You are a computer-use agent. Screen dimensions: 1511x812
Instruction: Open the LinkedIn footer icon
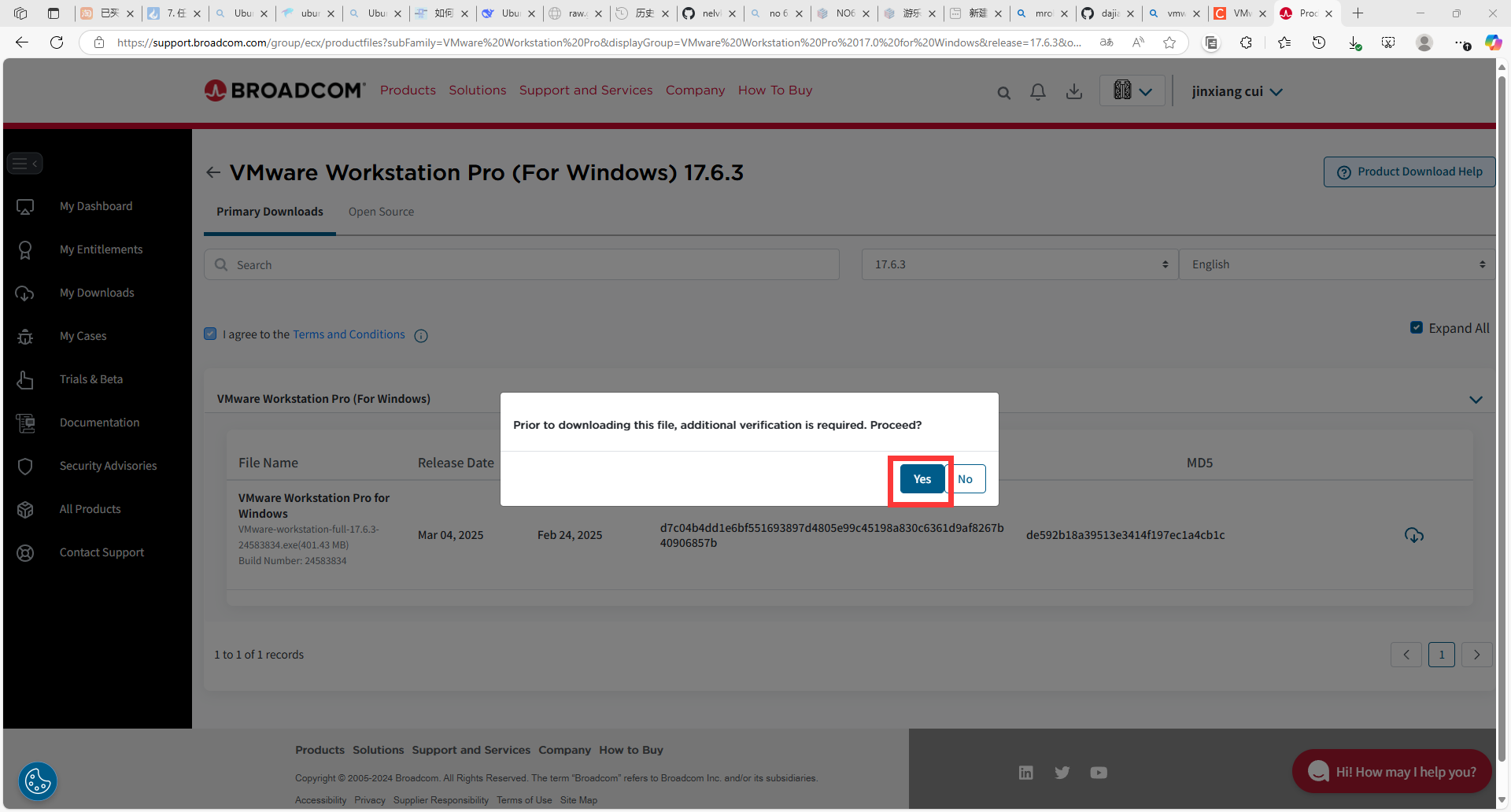[x=1025, y=773]
